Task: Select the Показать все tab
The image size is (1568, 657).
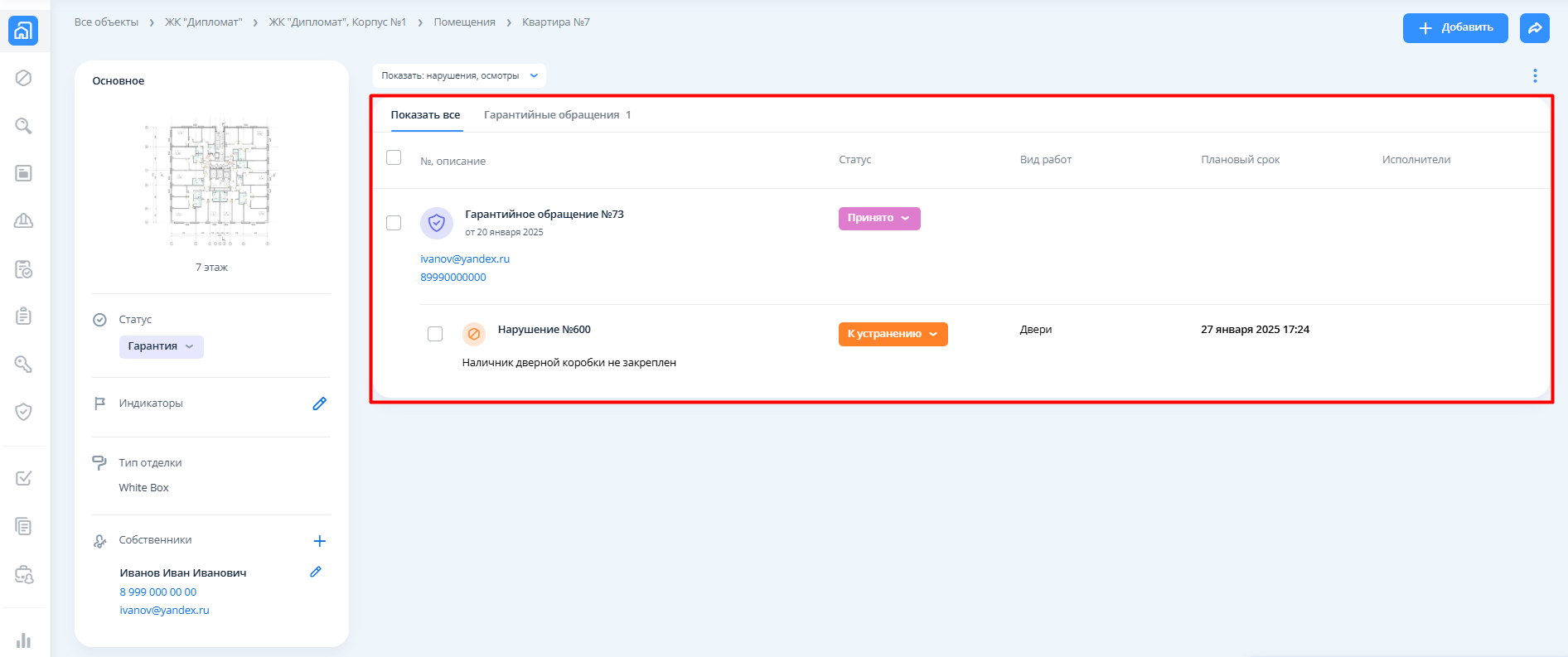Action: [425, 115]
